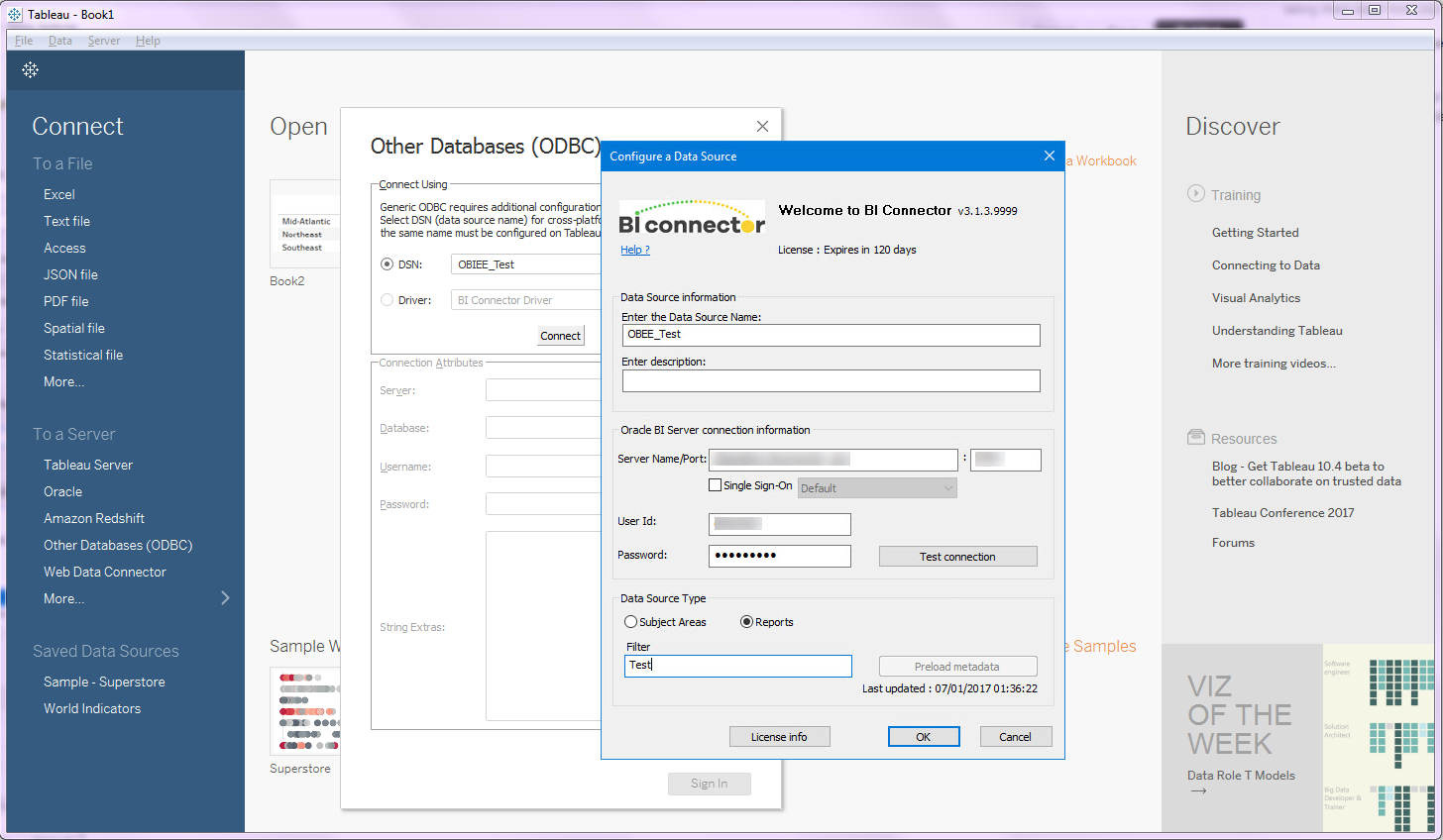
Task: Click inside the Filter text field
Action: pyautogui.click(x=737, y=665)
